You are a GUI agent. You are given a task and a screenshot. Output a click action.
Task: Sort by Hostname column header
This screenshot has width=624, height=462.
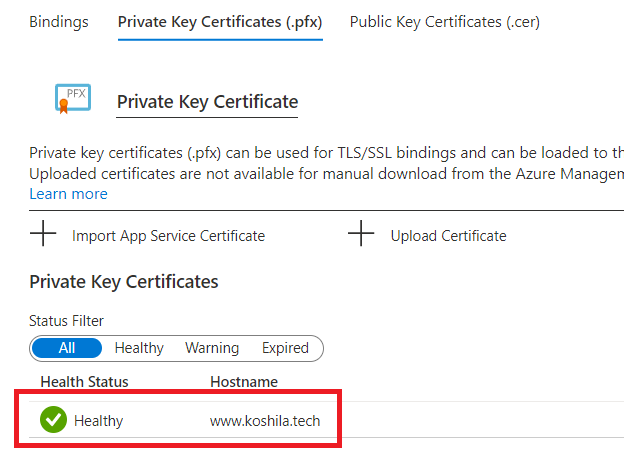click(244, 382)
